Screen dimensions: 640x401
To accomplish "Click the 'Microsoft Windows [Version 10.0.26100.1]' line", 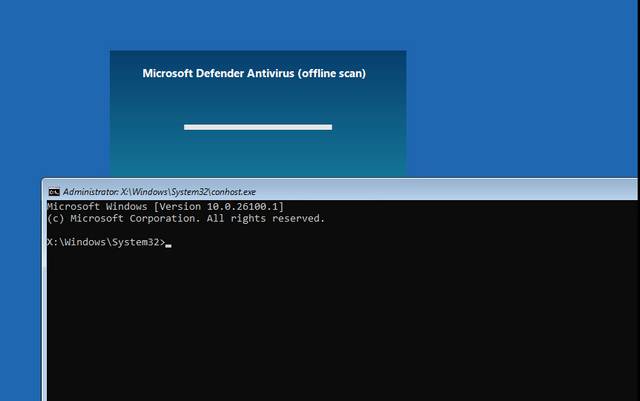I will click(165, 207).
